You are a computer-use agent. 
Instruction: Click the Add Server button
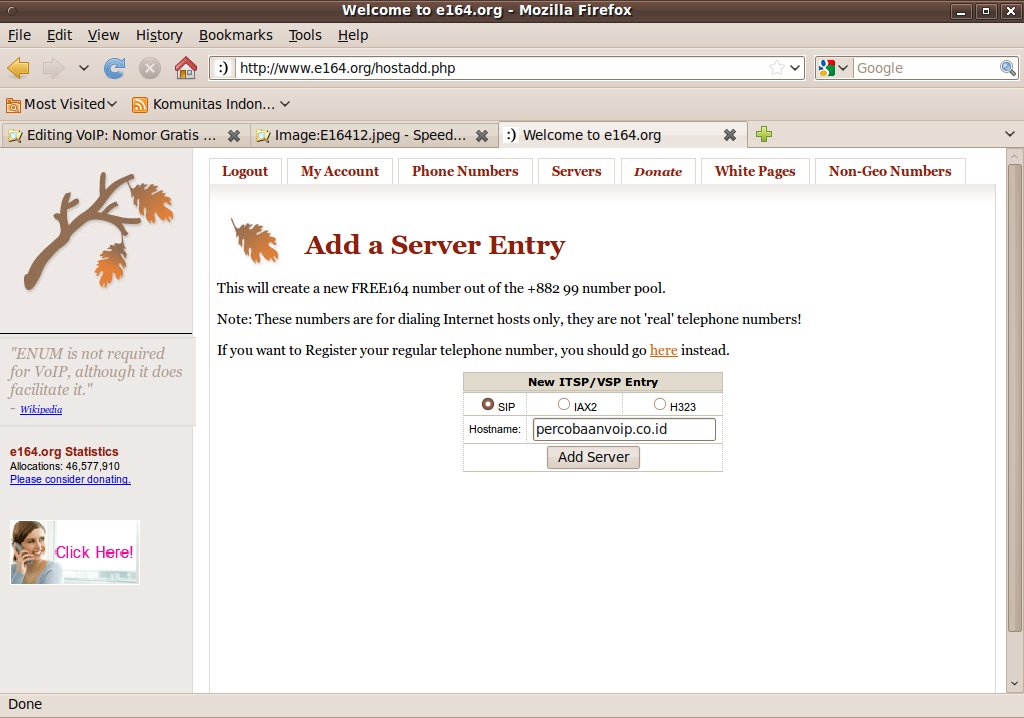point(593,457)
